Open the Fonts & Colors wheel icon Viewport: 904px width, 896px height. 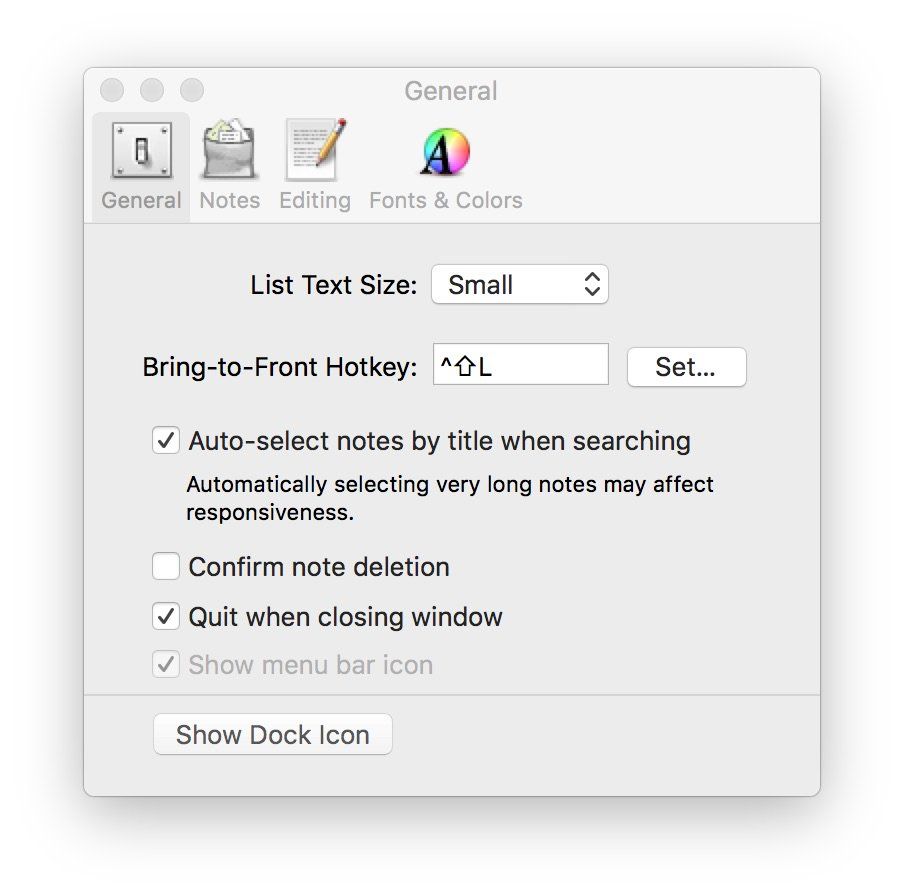pyautogui.click(x=446, y=152)
